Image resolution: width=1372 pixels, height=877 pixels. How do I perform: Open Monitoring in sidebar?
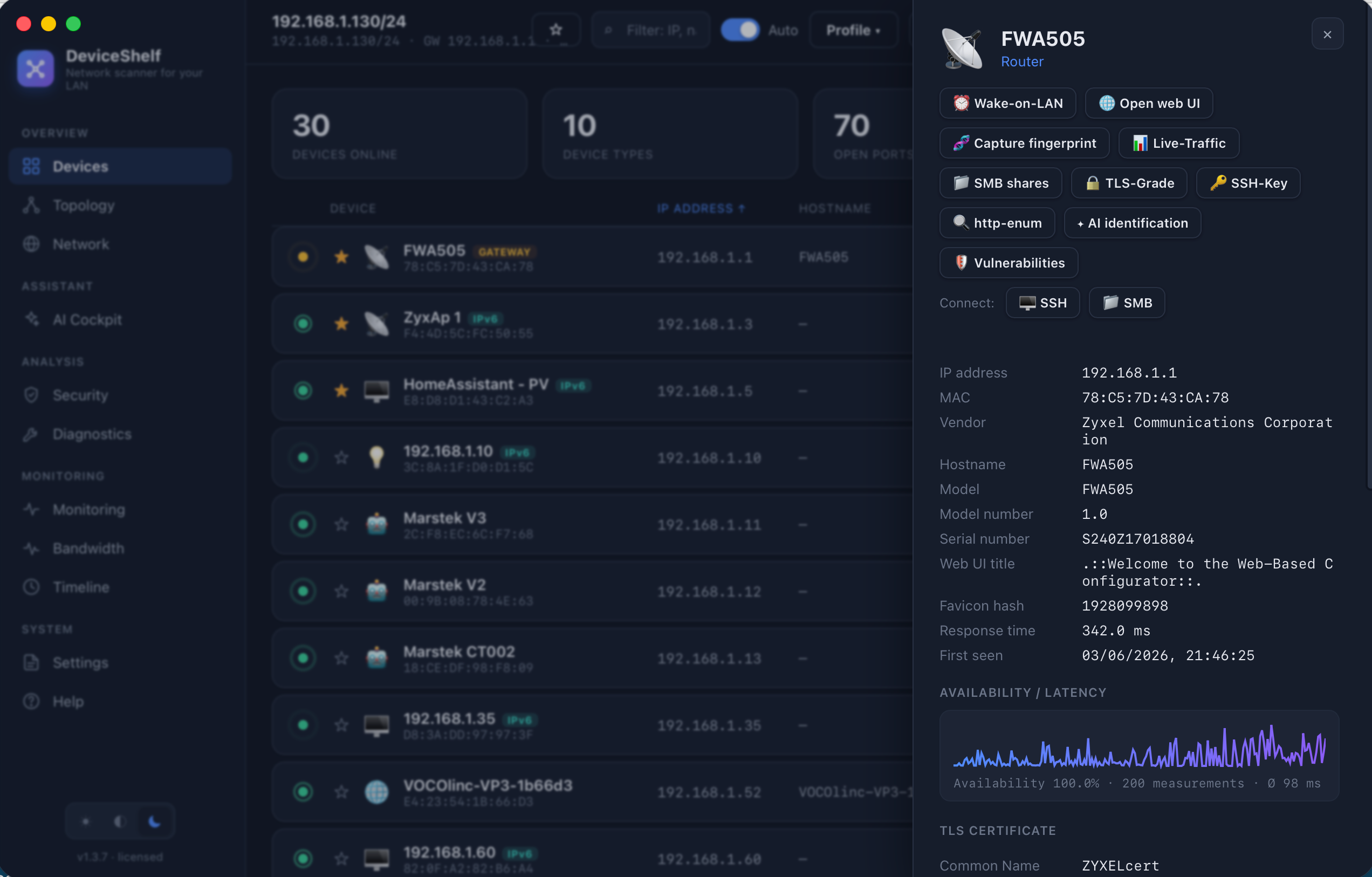(120, 510)
